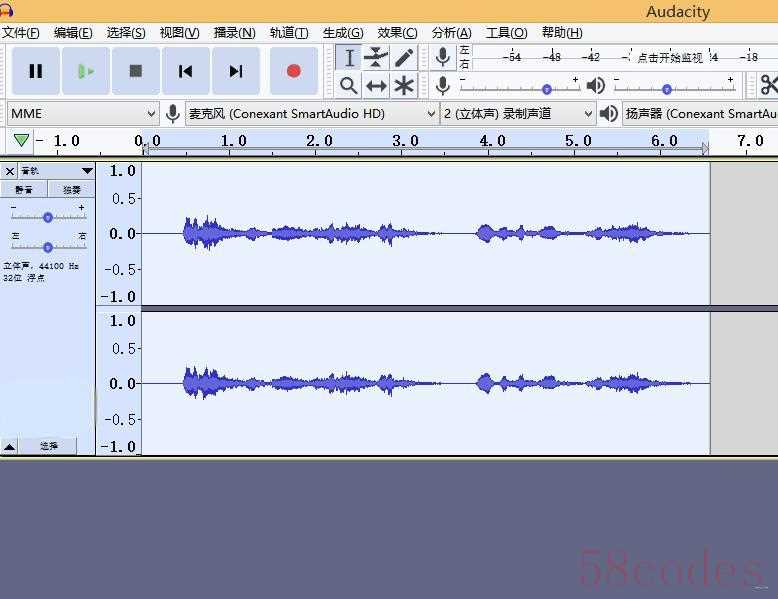Open the 文件(F) menu
This screenshot has width=778, height=599.
coord(20,33)
